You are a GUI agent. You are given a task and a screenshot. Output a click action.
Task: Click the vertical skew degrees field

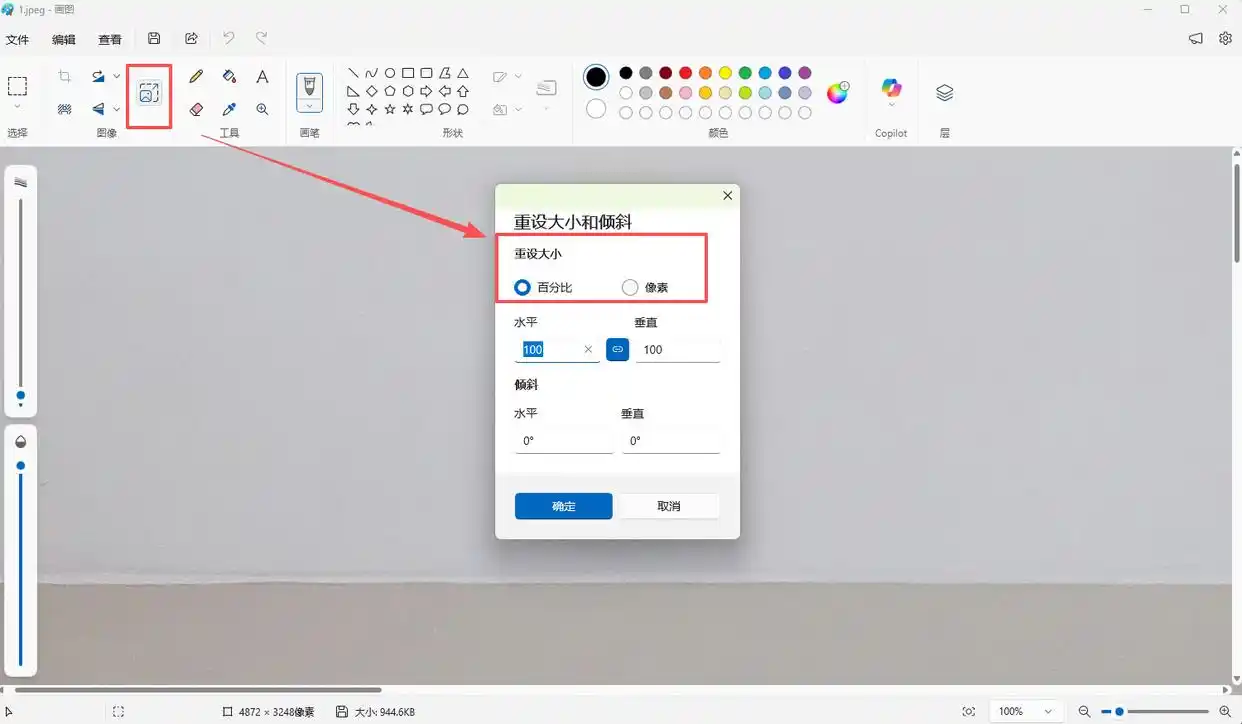tap(671, 440)
